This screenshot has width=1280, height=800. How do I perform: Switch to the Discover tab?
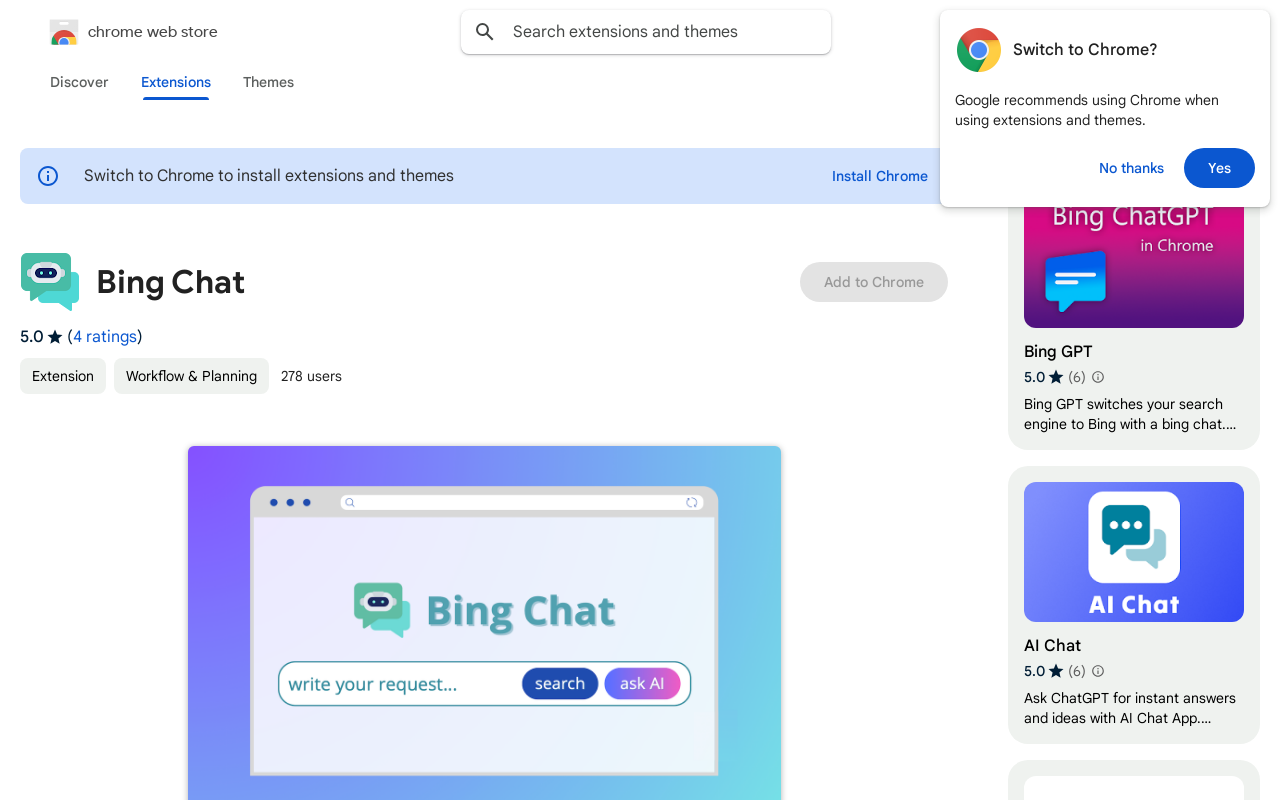pyautogui.click(x=79, y=82)
